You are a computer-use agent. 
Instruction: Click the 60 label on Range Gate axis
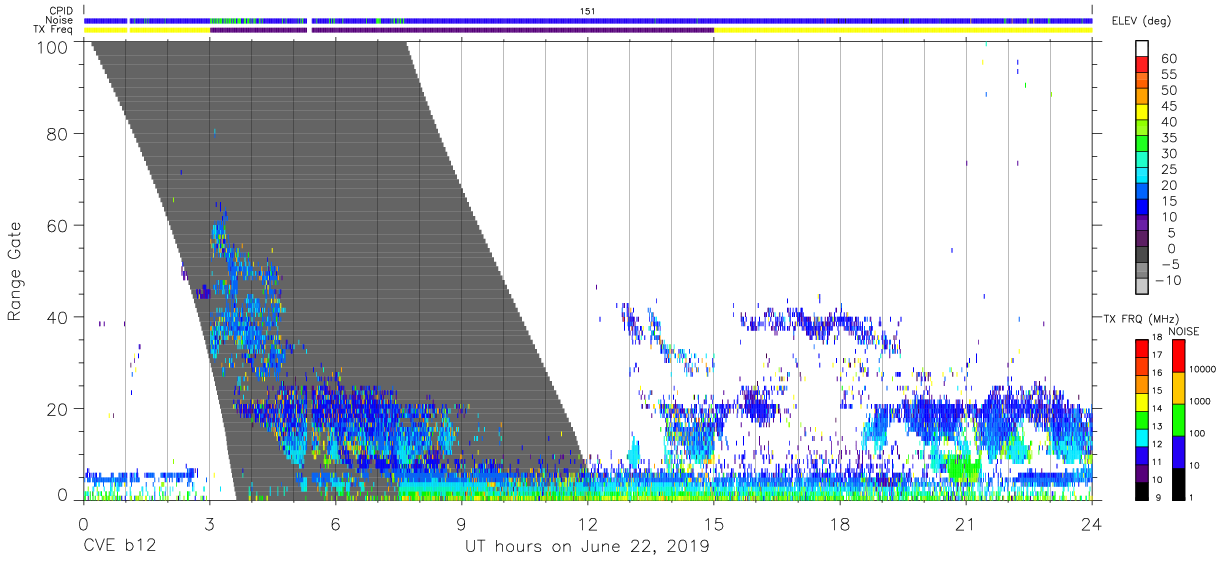coord(58,225)
